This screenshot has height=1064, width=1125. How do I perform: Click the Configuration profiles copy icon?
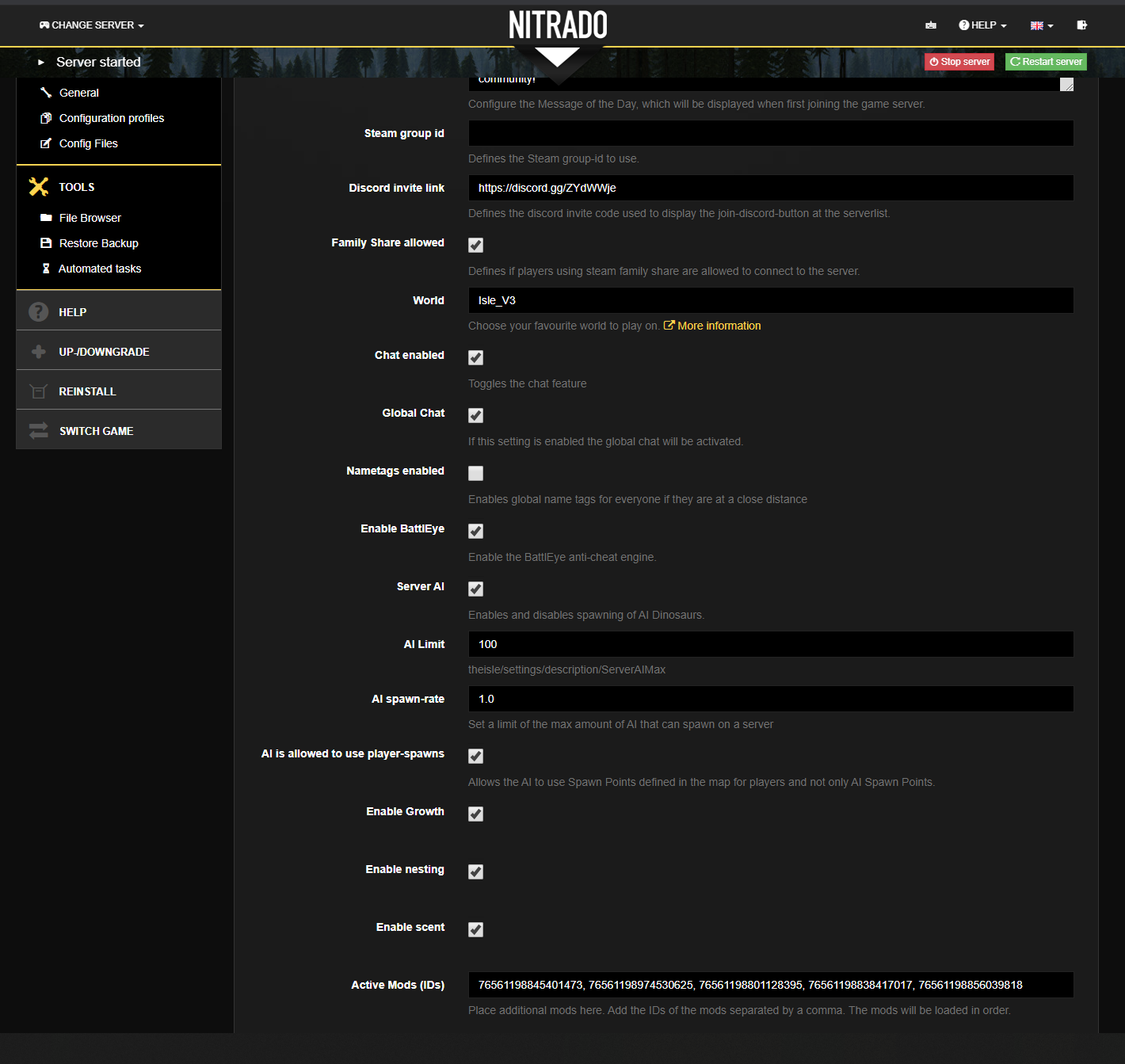tap(46, 118)
